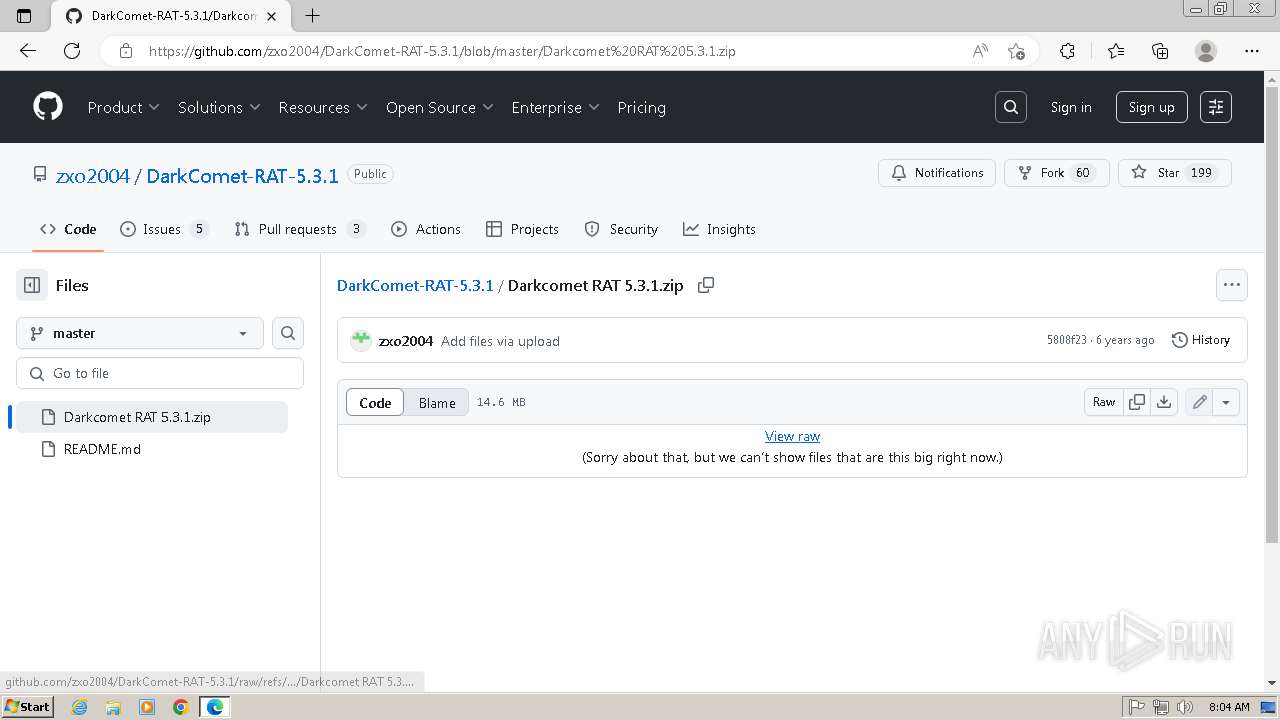Screen dimensions: 1280x720
Task: Expand the Product menu
Action: click(x=124, y=107)
